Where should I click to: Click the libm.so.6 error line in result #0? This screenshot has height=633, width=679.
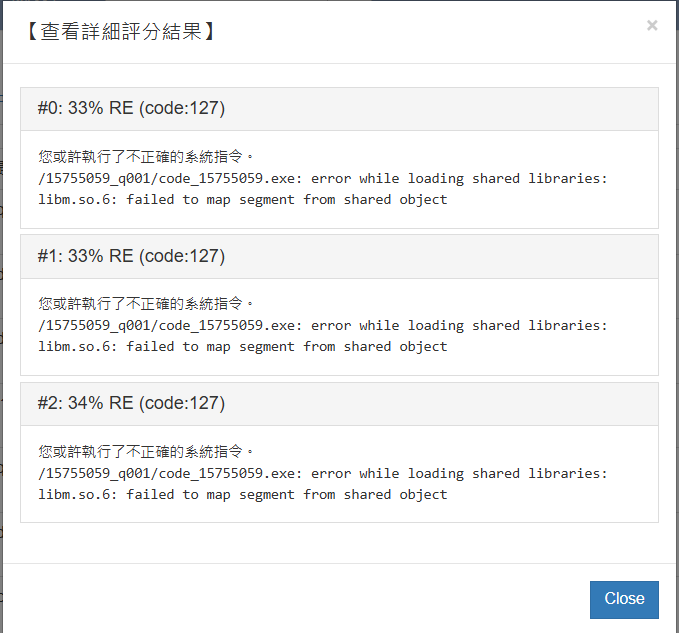coord(243,199)
